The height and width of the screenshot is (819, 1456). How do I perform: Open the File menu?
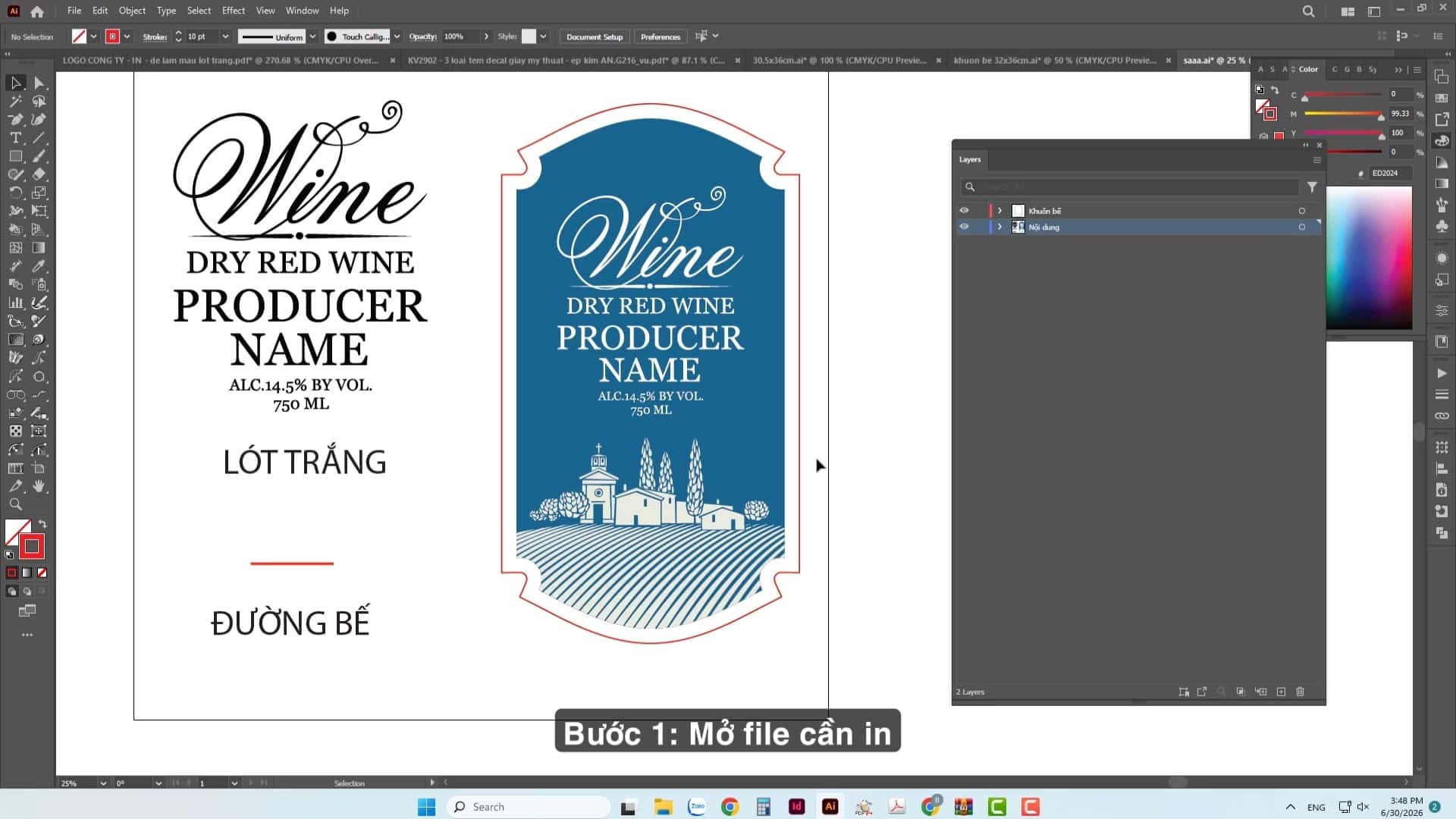74,11
